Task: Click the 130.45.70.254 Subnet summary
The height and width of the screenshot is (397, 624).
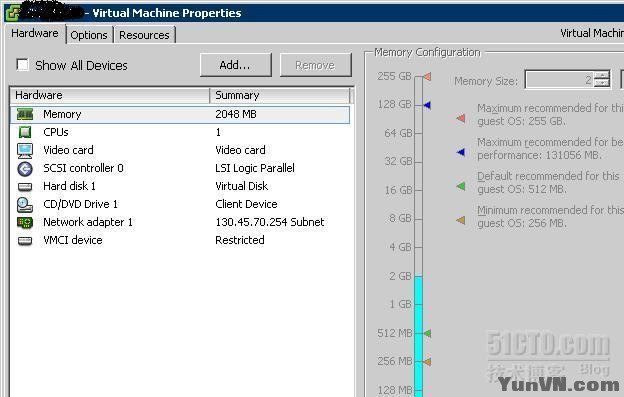Action: 269,222
